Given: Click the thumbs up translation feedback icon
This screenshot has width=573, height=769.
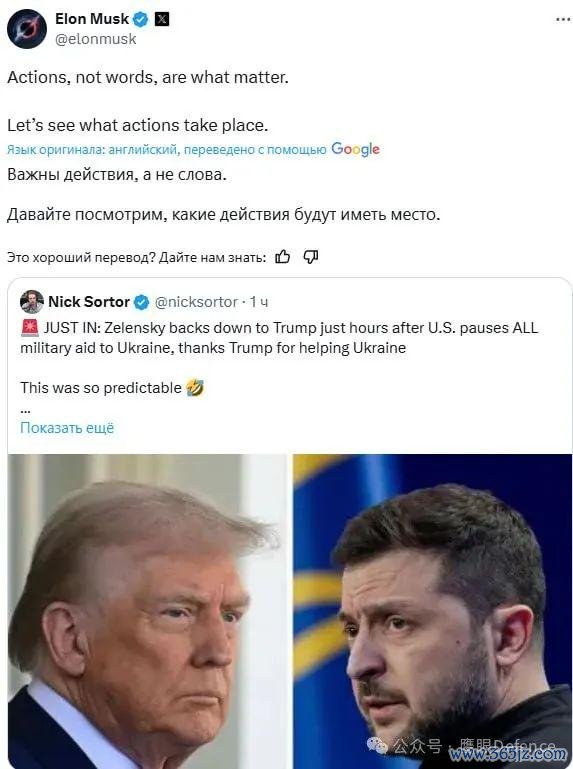Looking at the screenshot, I should pos(283,256).
